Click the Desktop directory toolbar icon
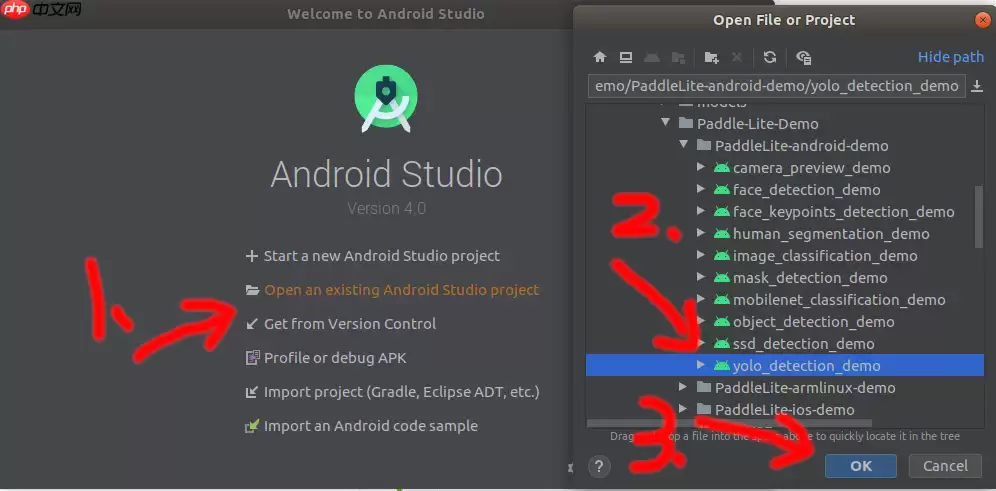The width and height of the screenshot is (996, 491). coord(625,57)
